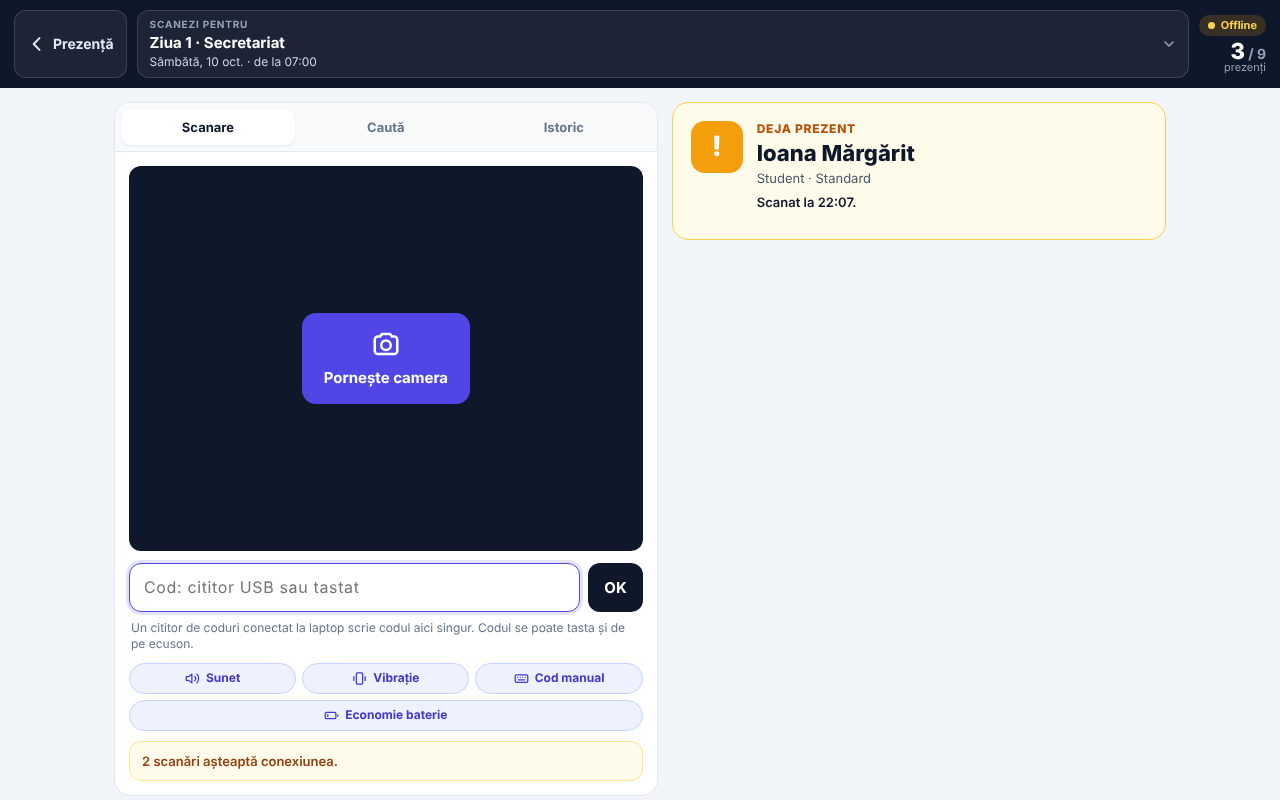Switch to the Scanare tab
This screenshot has width=1280, height=800.
(x=208, y=127)
